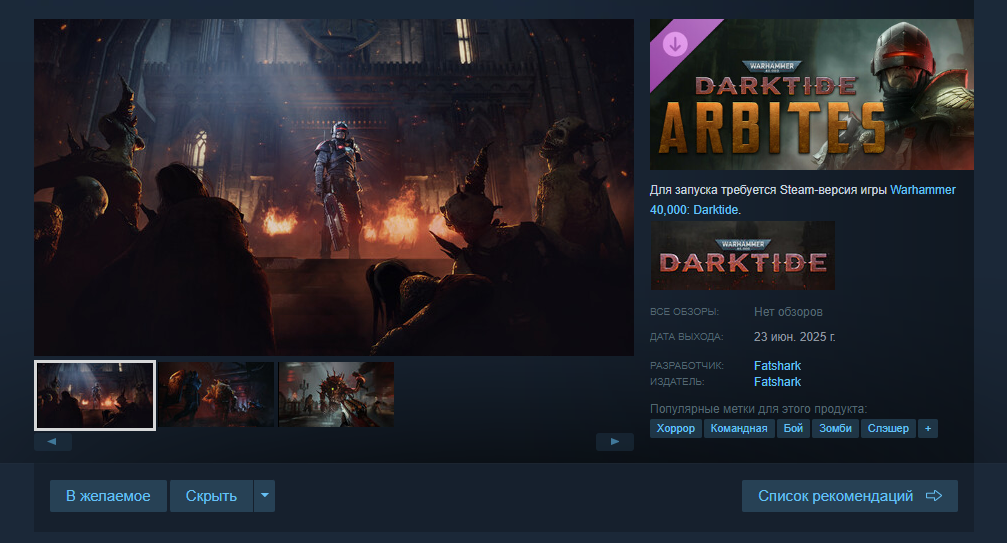Viewport: 1007px width, 543px height.
Task: Click the Скрыть button
Action: point(211,496)
